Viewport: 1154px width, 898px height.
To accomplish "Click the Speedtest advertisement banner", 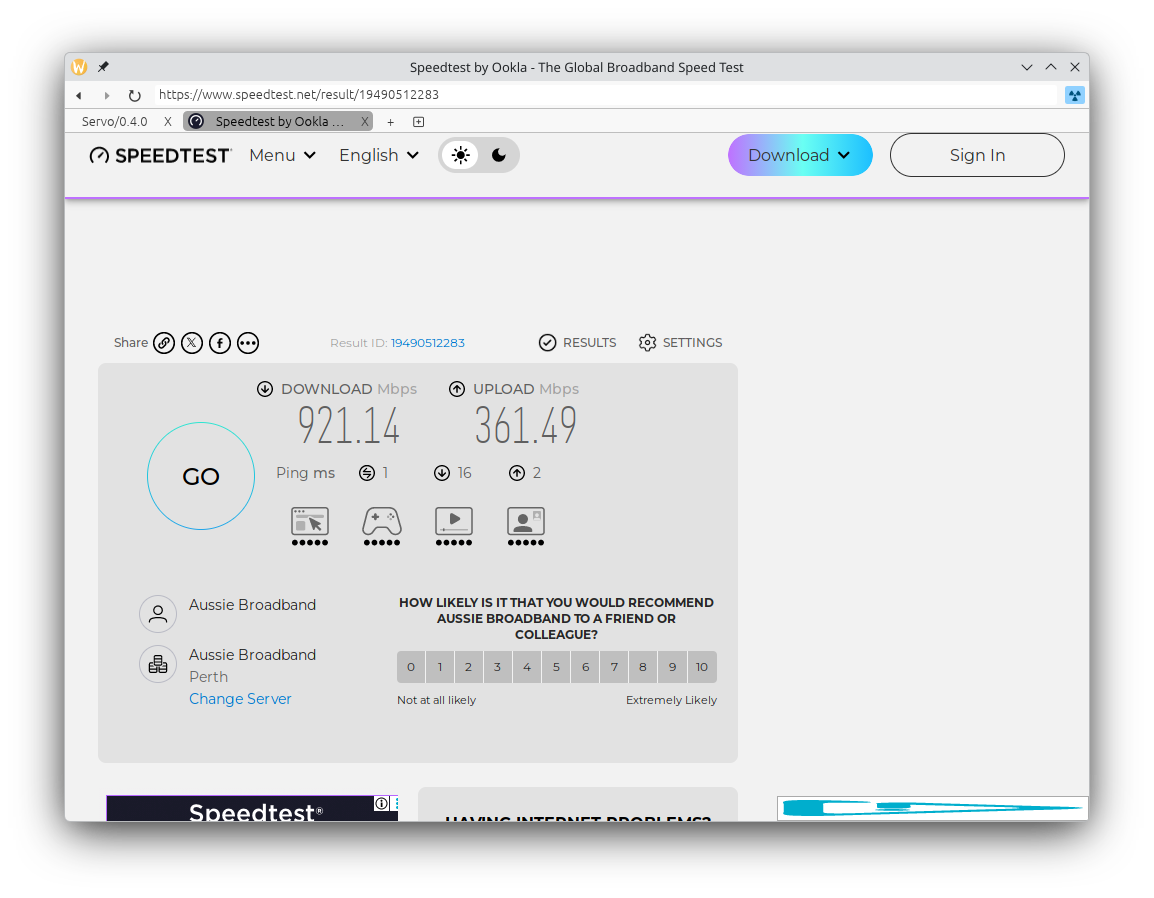I will click(252, 808).
